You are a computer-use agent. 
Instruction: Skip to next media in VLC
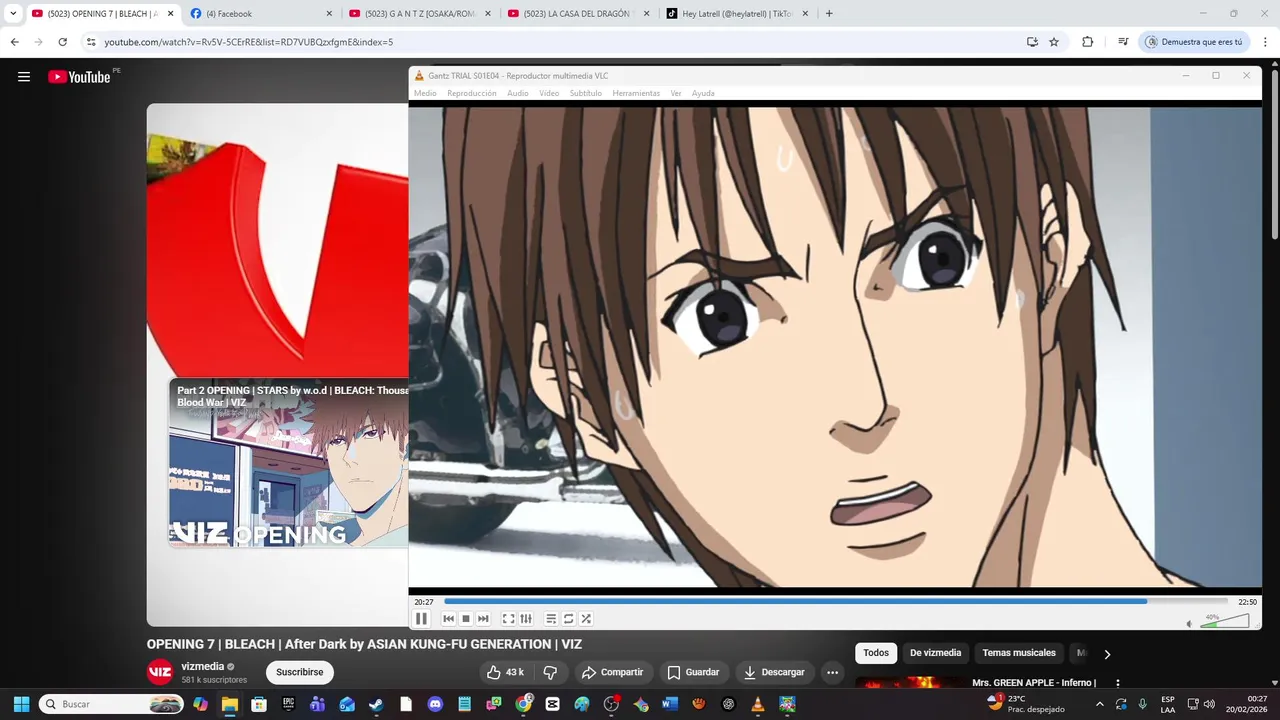point(483,619)
